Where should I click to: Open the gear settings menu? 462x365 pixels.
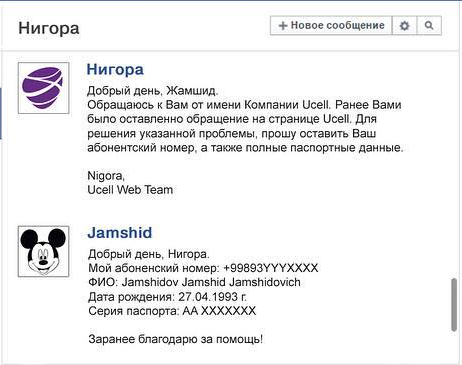tap(404, 25)
